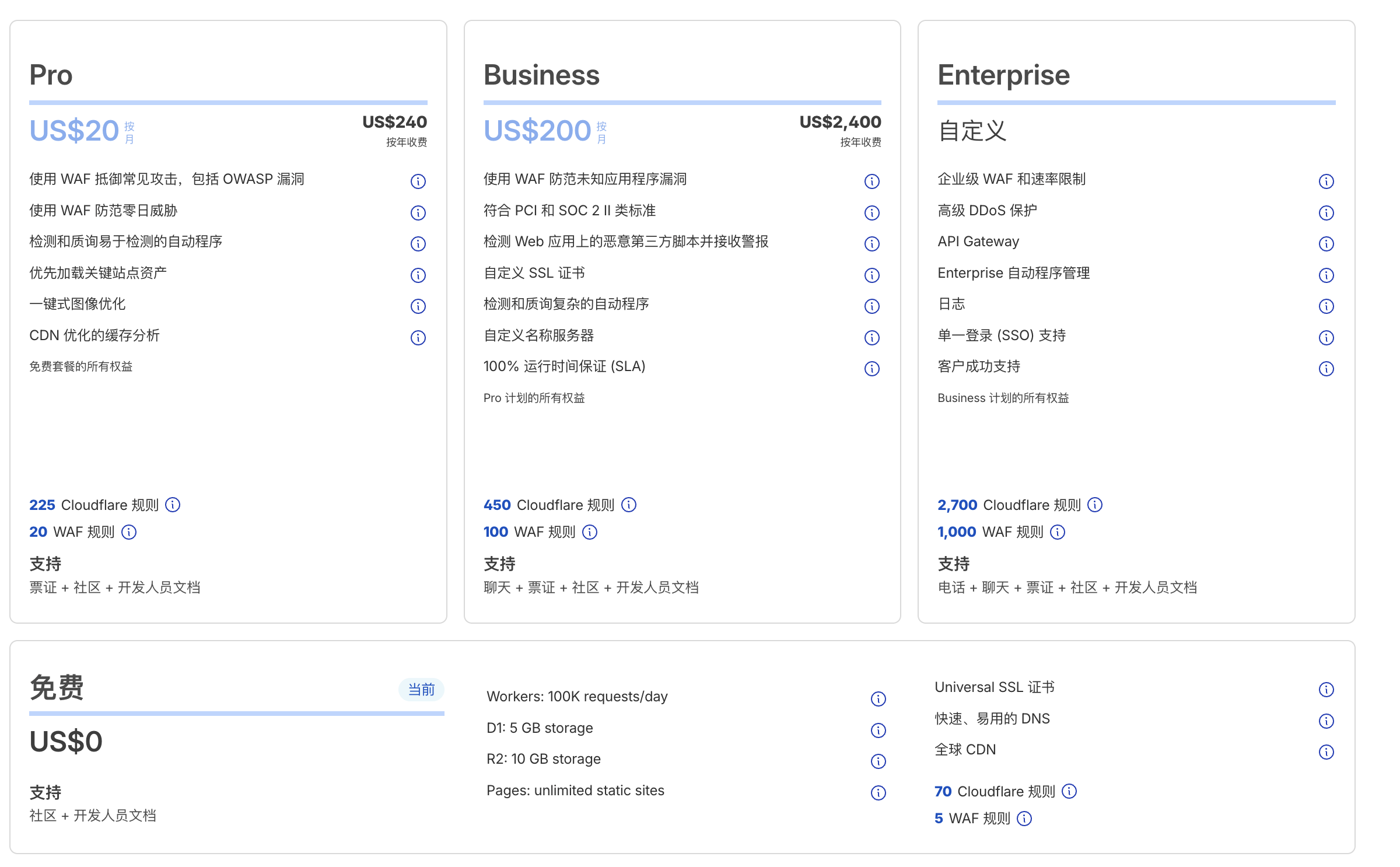Click the 免费 plan heading
This screenshot has height=867, width=1400.
57,687
